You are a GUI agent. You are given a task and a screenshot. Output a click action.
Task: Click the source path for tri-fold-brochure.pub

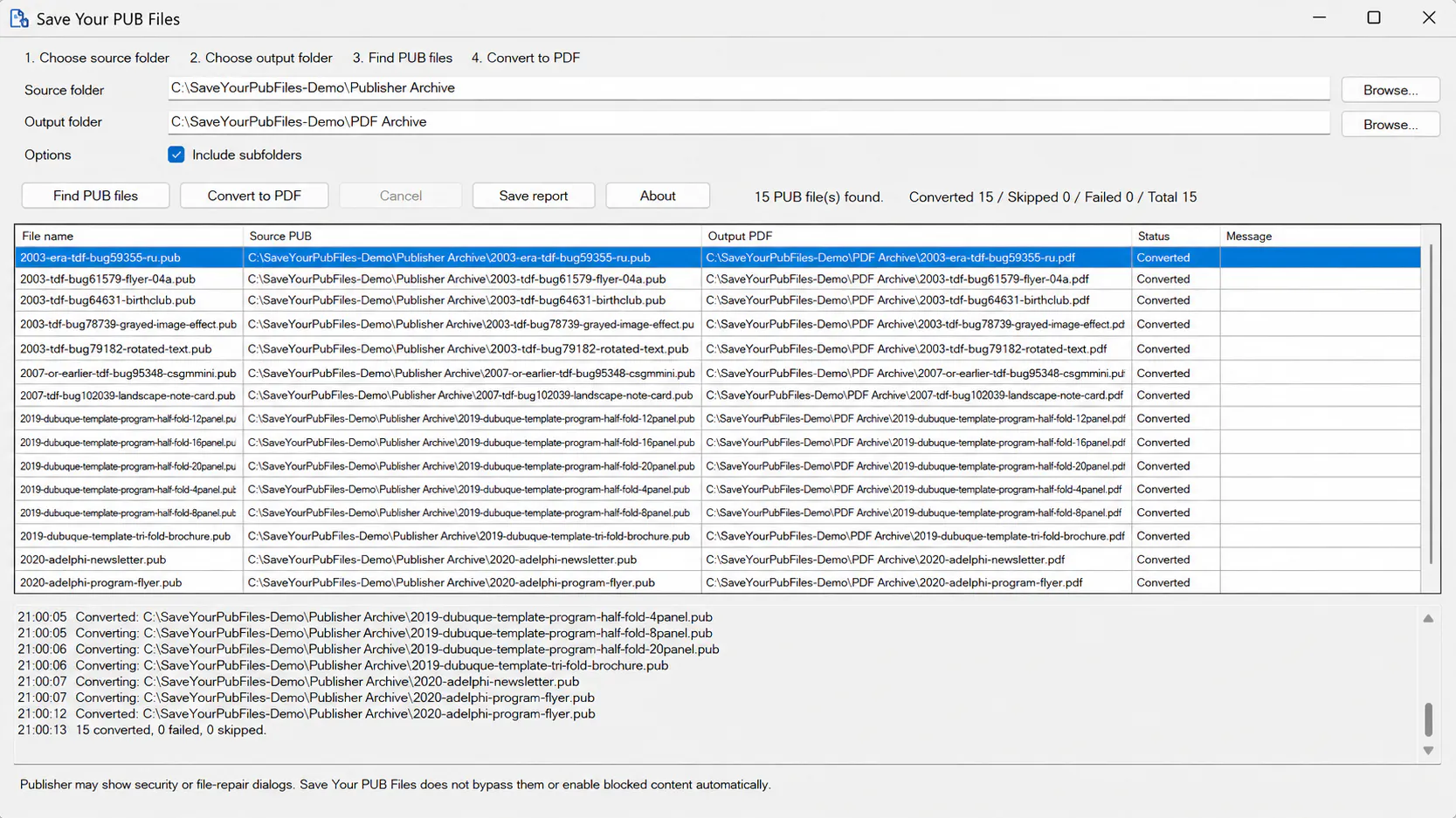[x=468, y=536]
